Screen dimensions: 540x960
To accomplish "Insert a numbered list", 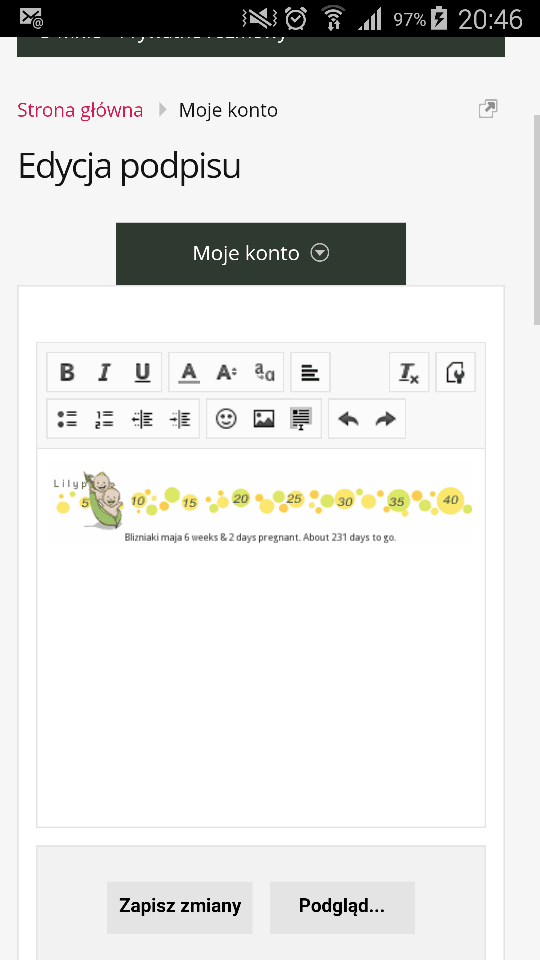I will point(105,419).
